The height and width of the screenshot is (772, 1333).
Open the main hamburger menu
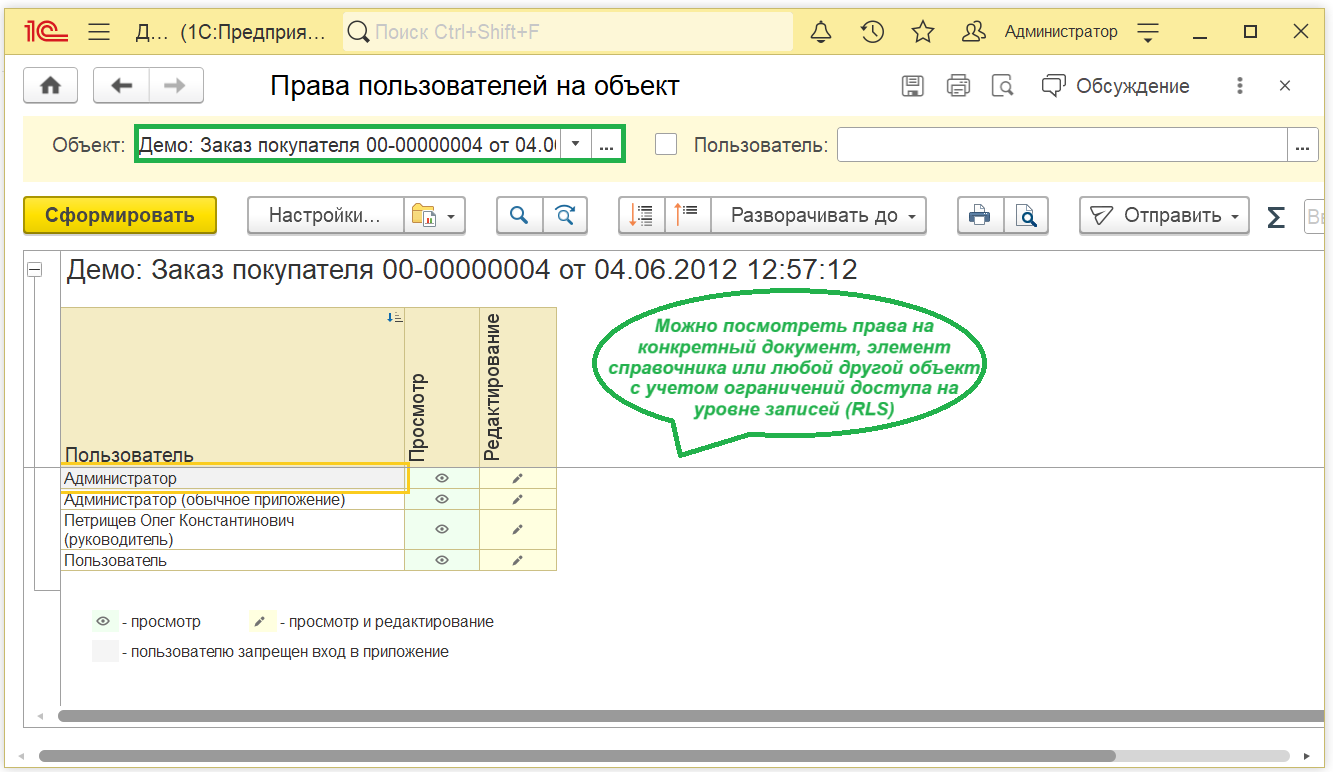(x=99, y=32)
